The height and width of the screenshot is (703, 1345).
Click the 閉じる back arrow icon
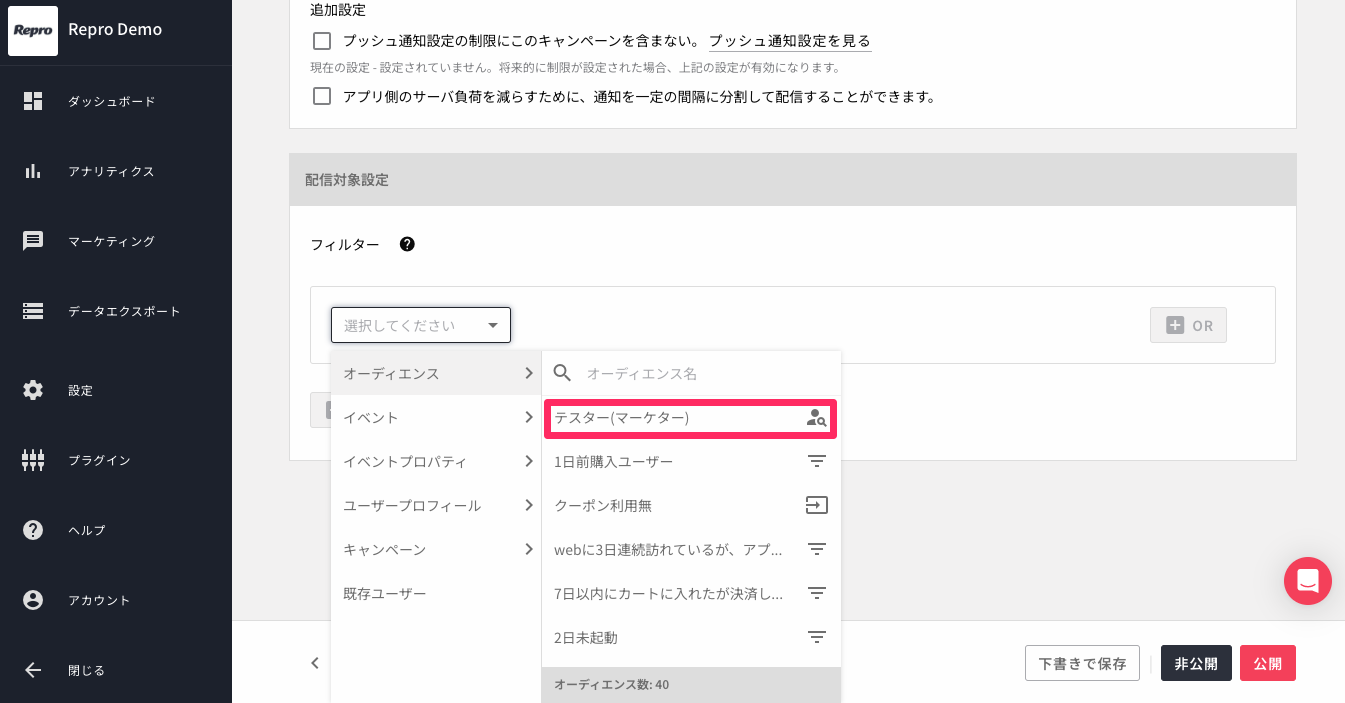[33, 670]
